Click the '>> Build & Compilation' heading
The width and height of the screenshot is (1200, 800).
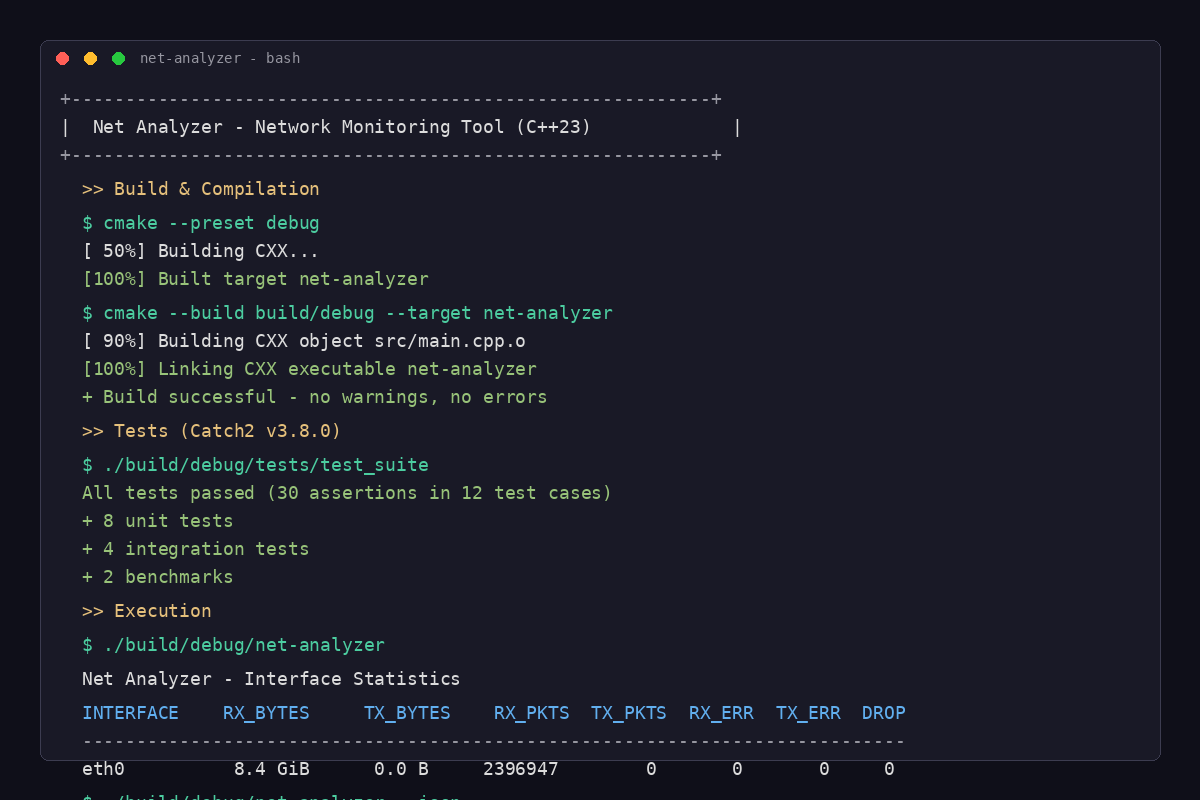pos(201,189)
